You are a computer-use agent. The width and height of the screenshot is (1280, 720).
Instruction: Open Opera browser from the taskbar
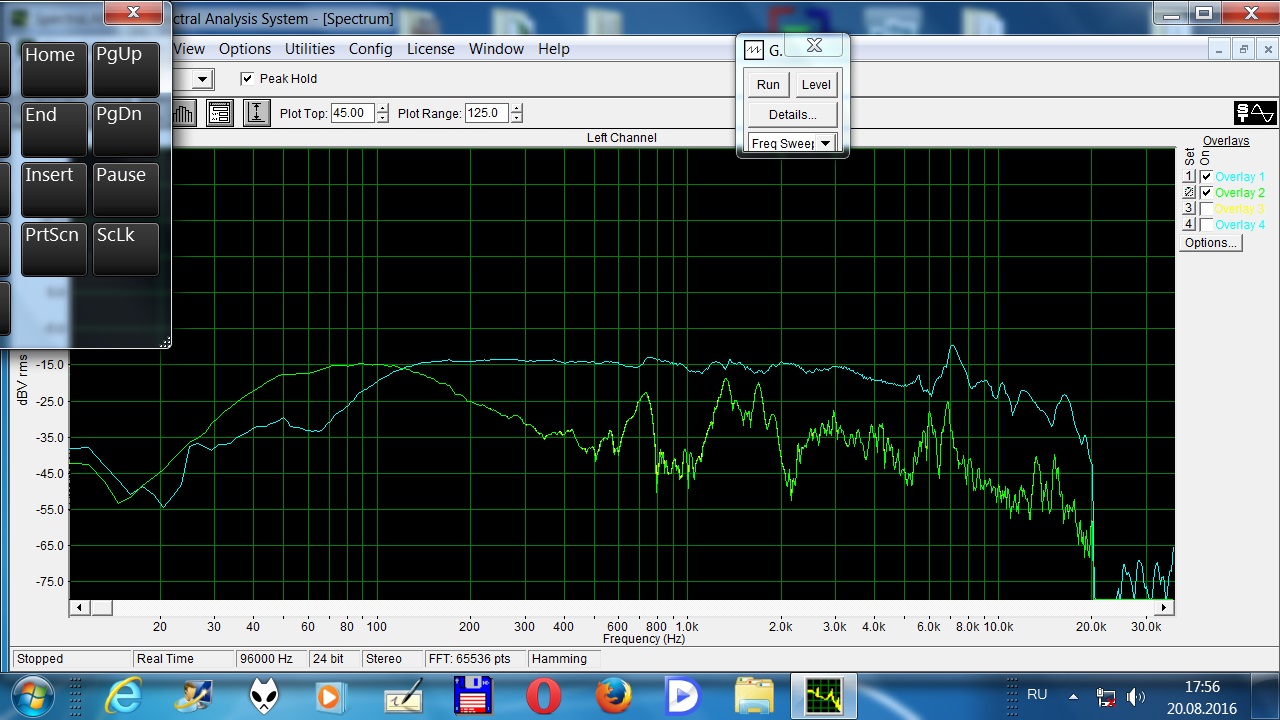543,695
